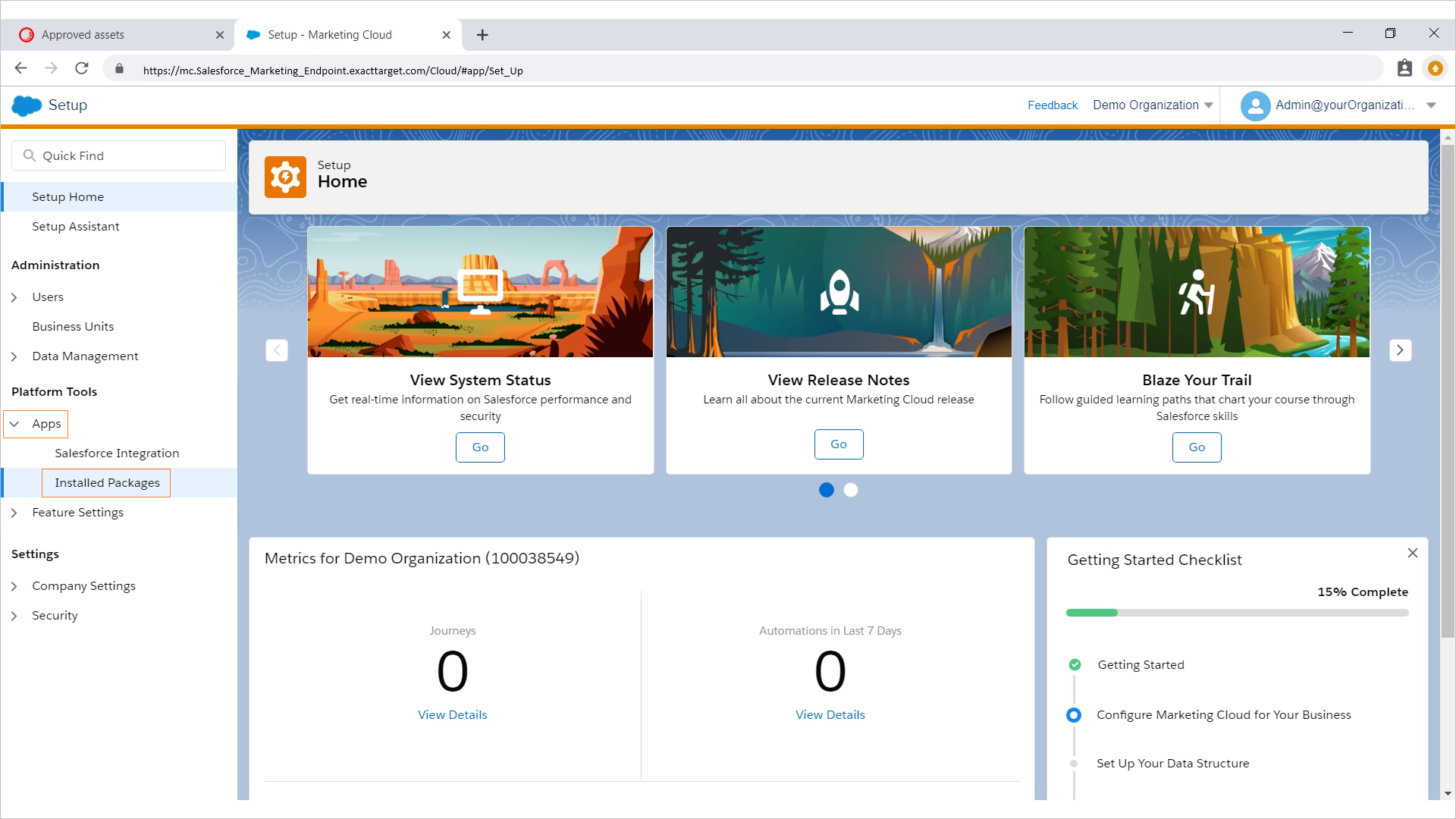Click Go on Blaze Your Trail card
Viewport: 1456px width, 819px height.
tap(1197, 447)
